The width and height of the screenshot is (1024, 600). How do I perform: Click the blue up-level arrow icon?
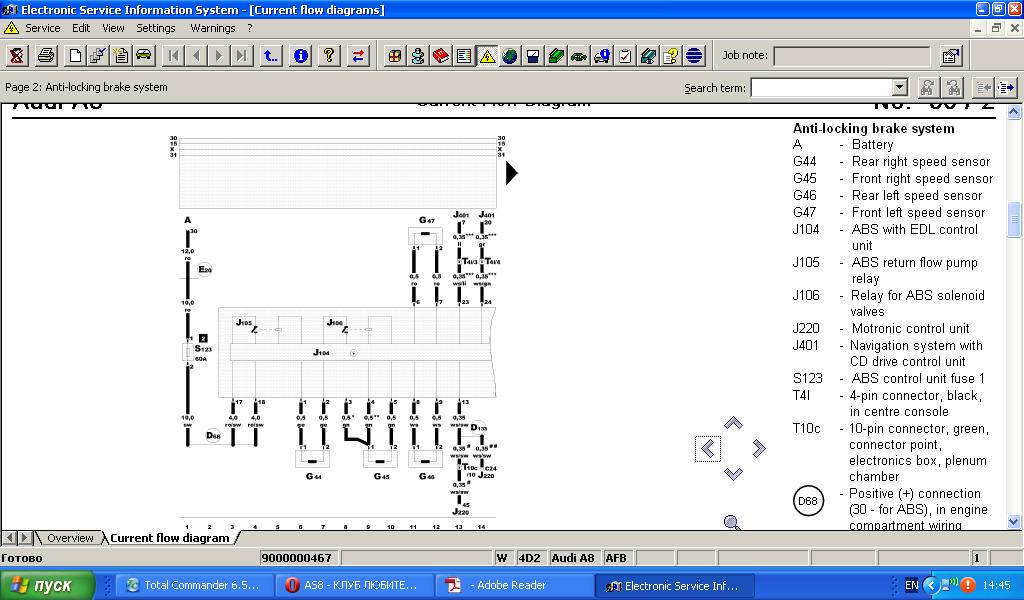click(x=271, y=56)
